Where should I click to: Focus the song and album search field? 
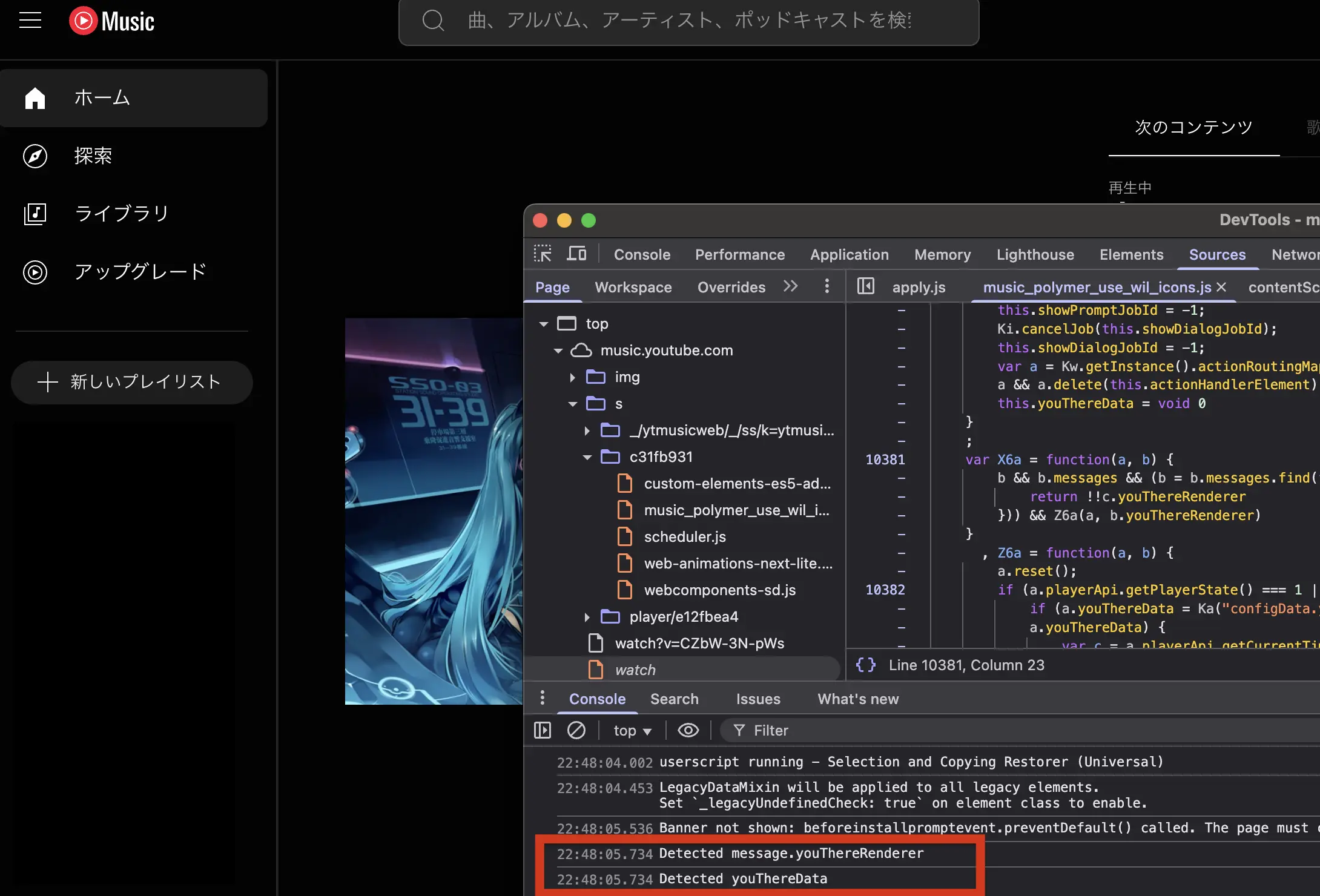689,22
